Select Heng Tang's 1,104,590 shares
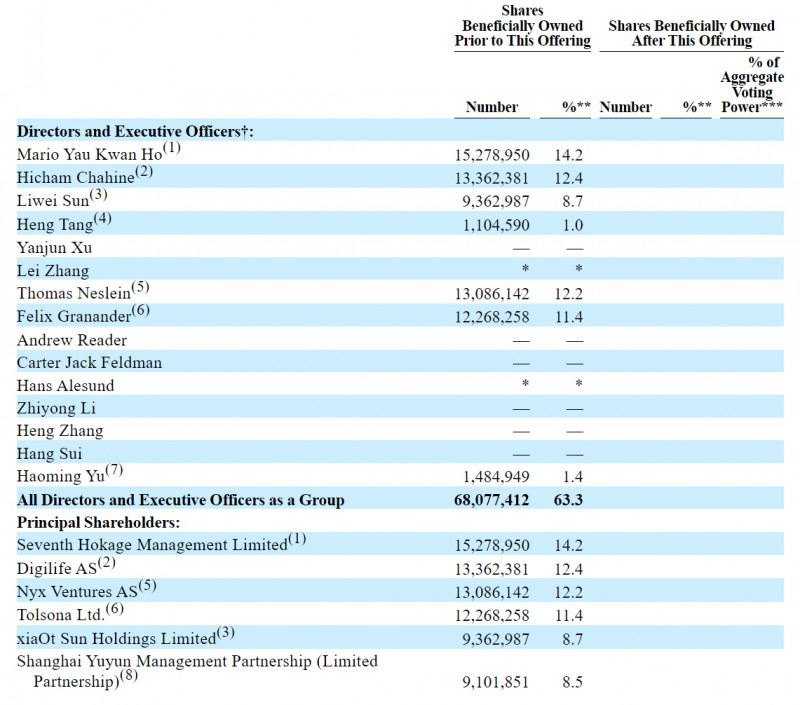This screenshot has width=800, height=705. [496, 225]
